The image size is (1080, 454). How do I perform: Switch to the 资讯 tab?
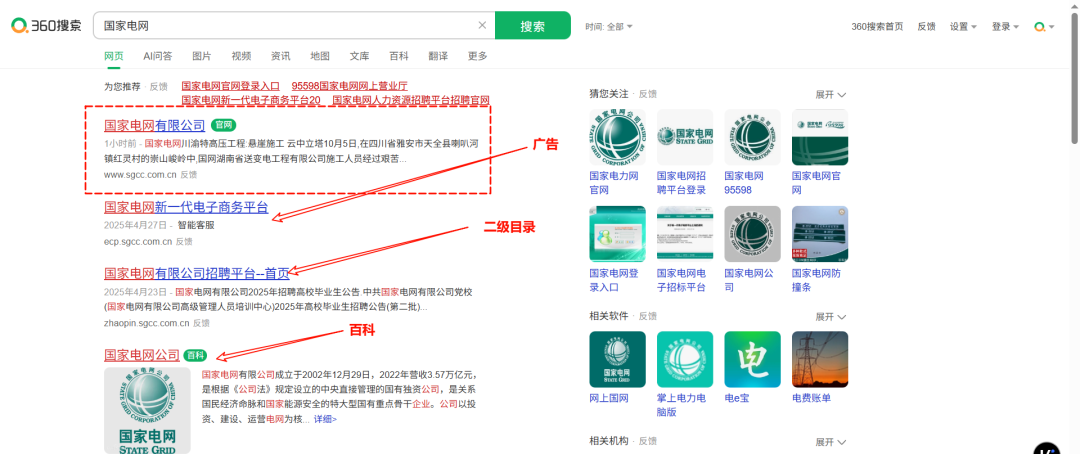(x=280, y=56)
